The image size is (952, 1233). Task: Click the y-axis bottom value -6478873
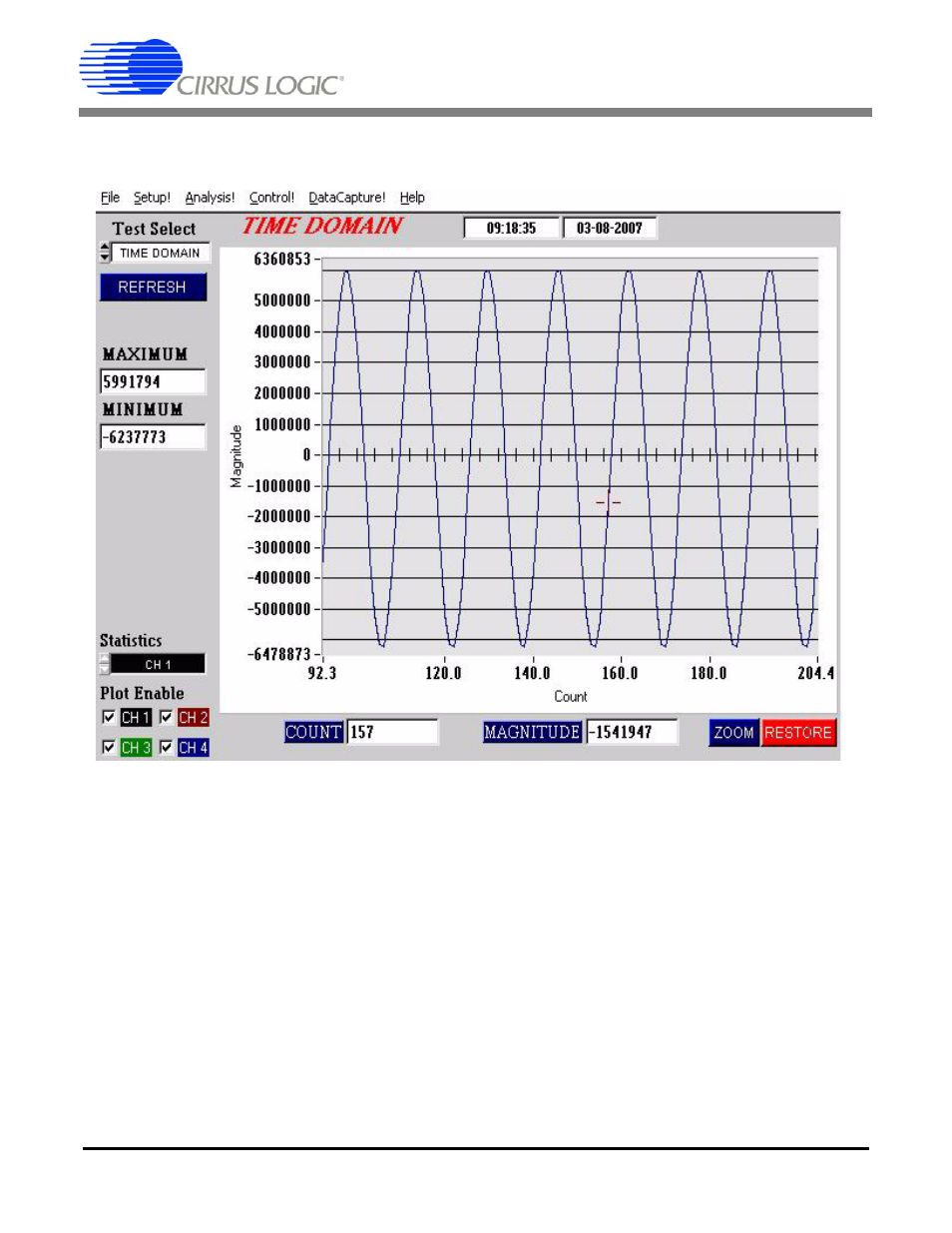pos(279,655)
